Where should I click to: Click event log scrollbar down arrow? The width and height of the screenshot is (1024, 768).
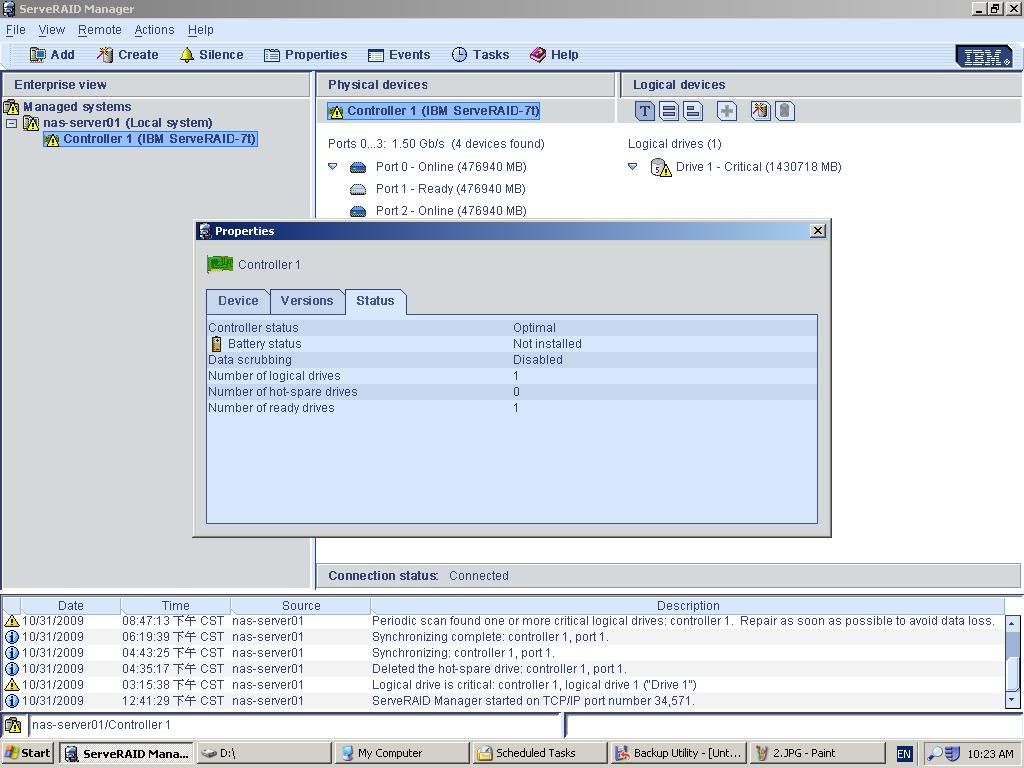coord(1012,699)
